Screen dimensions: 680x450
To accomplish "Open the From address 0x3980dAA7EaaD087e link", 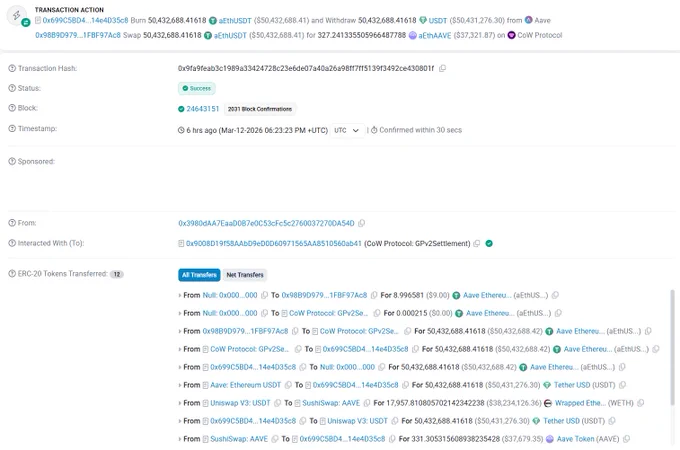I will (x=266, y=223).
